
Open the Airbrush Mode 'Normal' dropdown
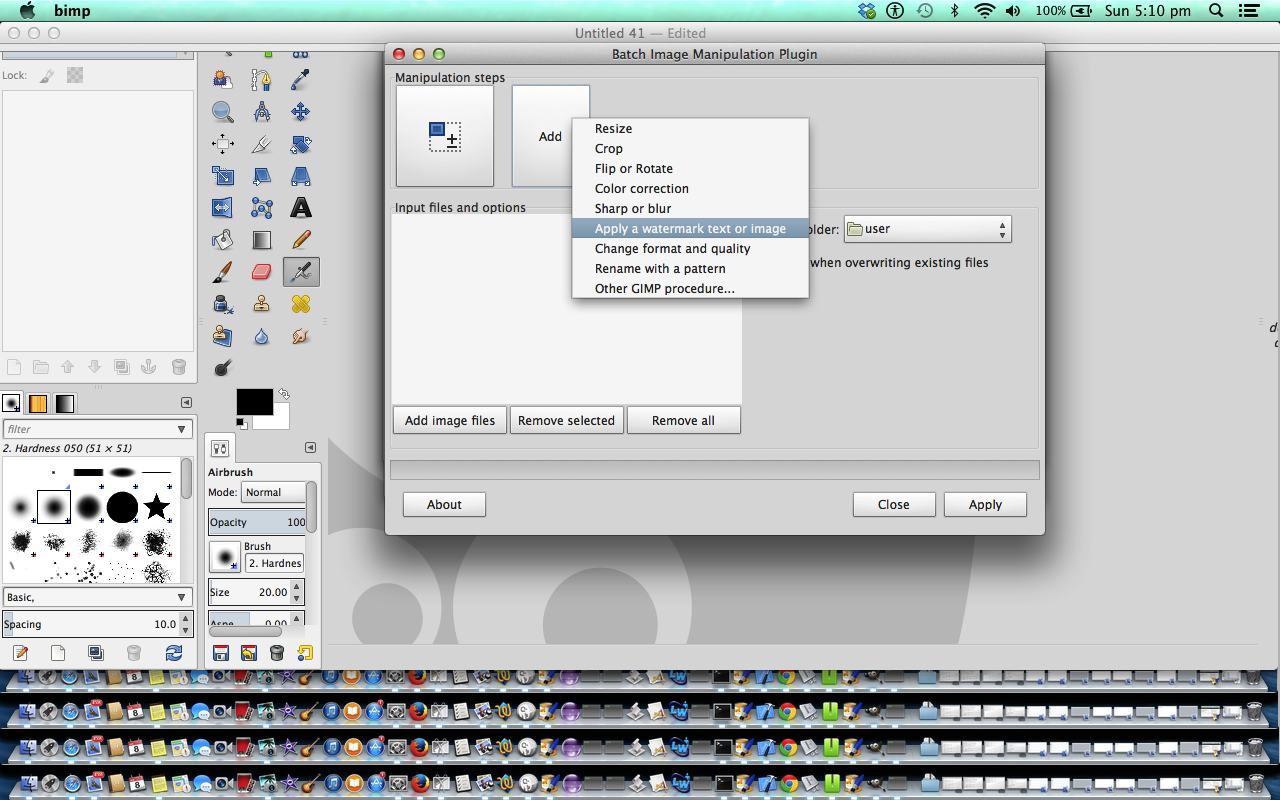273,492
